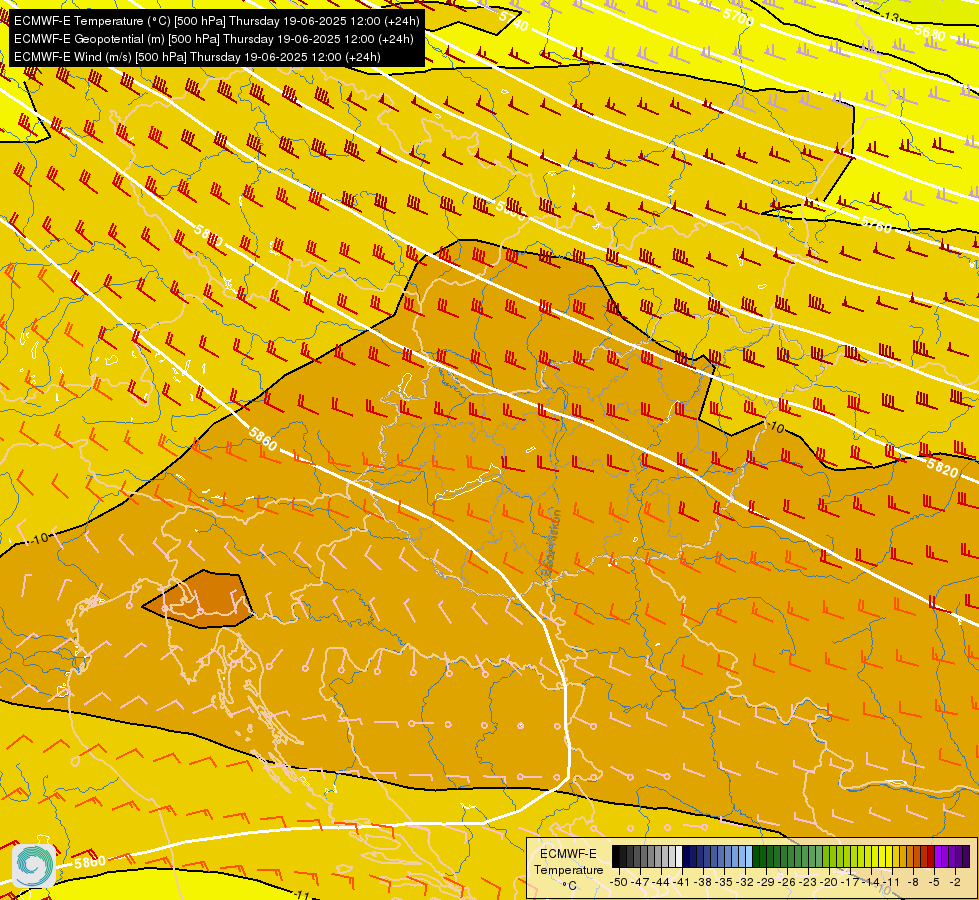Click the '-23' legend scale value
The image size is (979, 900).
pyautogui.click(x=808, y=882)
